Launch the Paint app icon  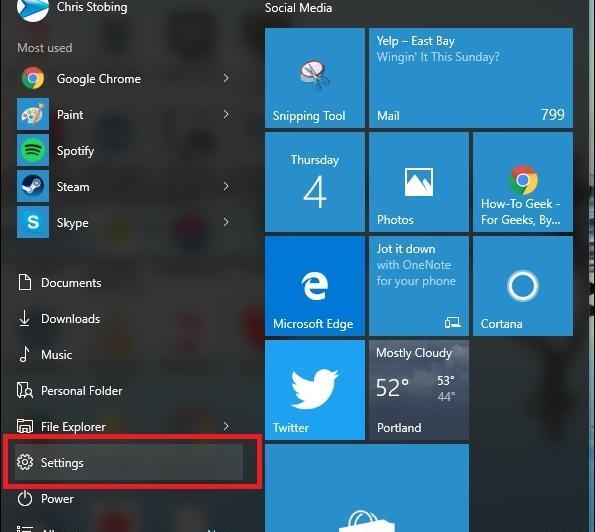33,114
